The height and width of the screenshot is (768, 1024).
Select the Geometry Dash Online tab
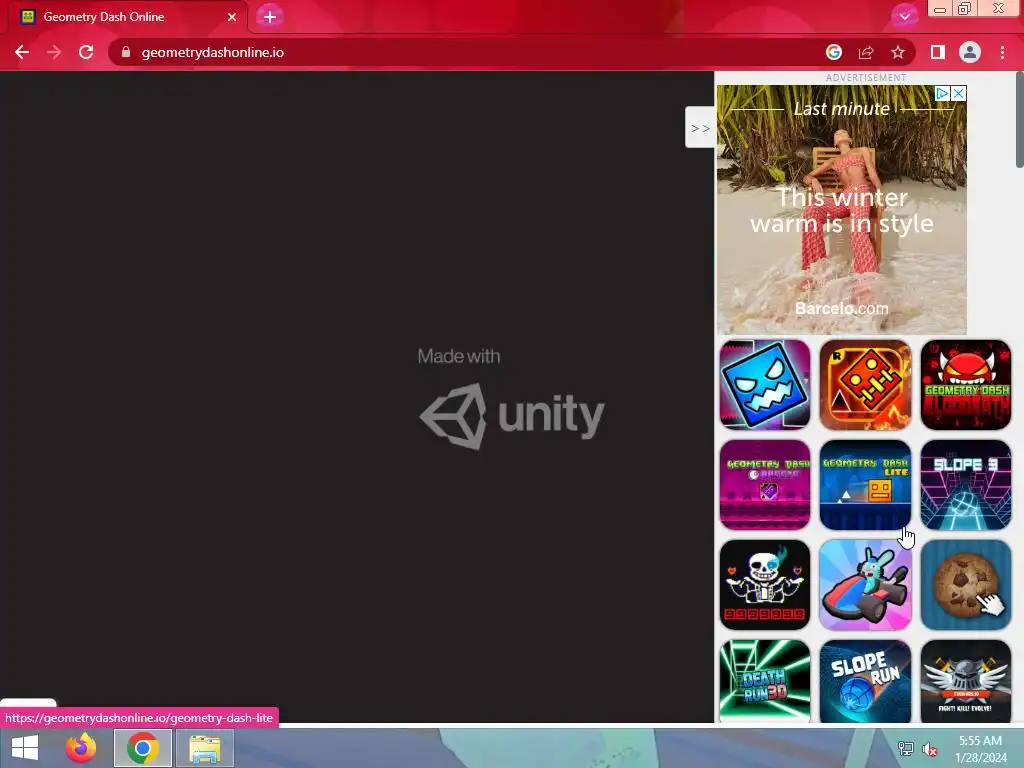(128, 17)
